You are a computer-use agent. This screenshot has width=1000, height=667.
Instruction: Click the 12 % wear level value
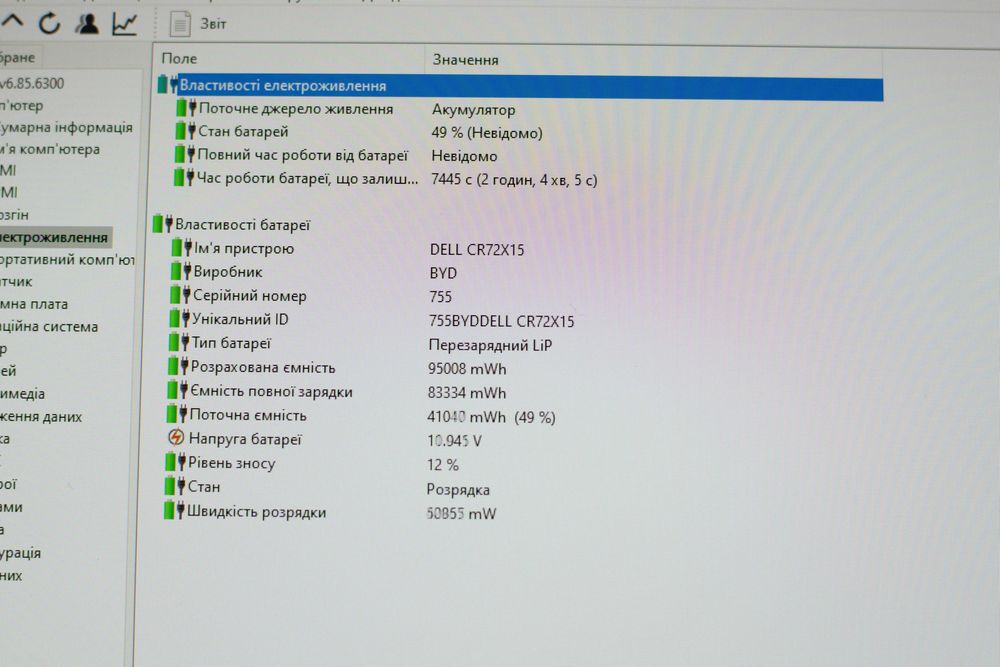(443, 465)
